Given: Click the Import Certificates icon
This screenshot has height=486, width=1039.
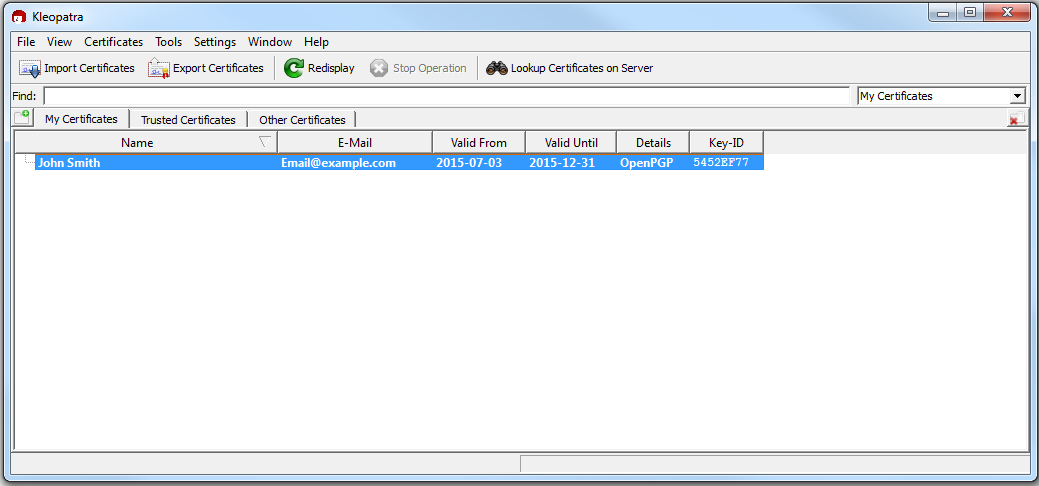Looking at the screenshot, I should [30, 68].
